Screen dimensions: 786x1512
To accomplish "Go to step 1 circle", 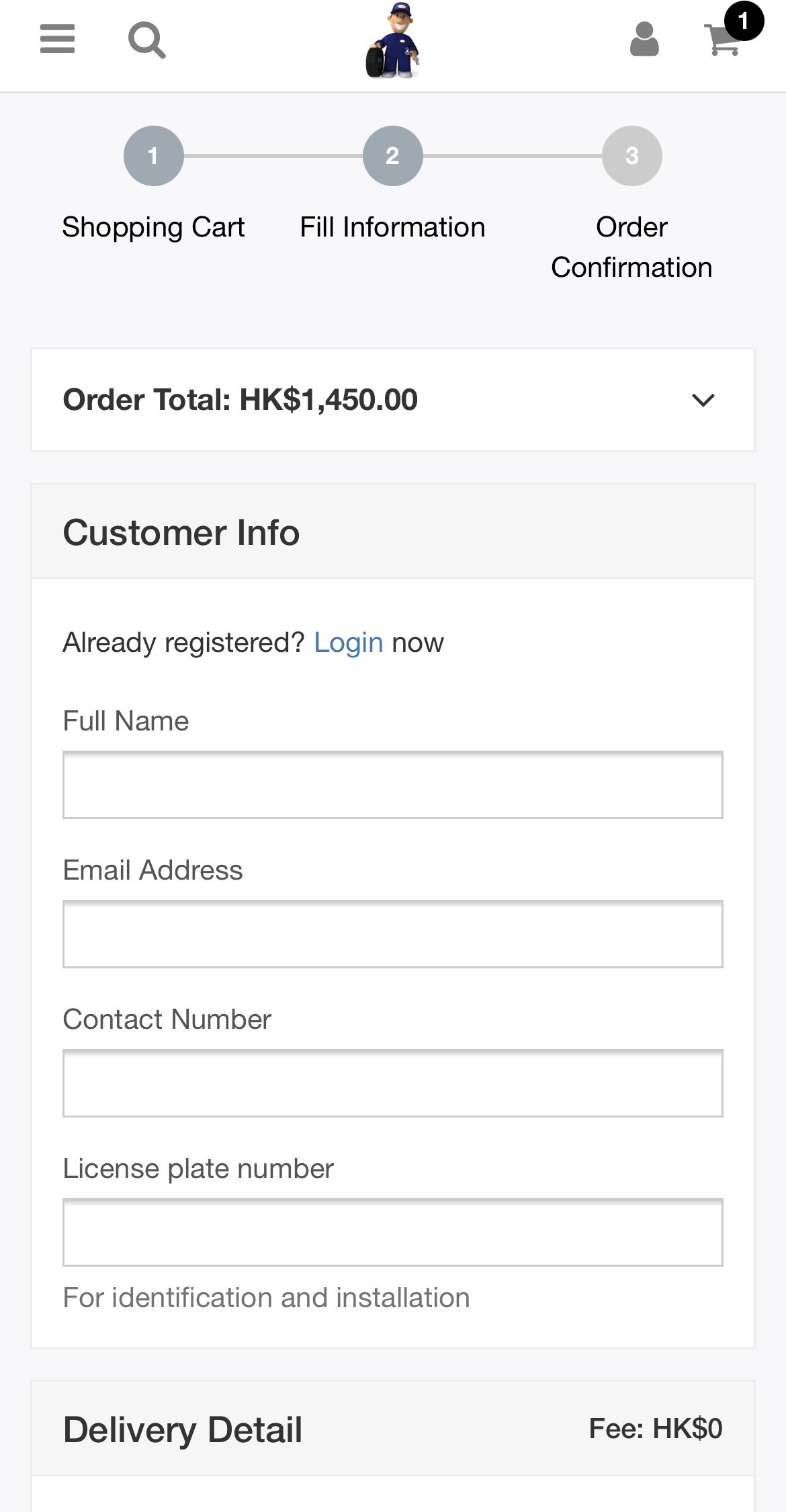I will click(x=153, y=156).
